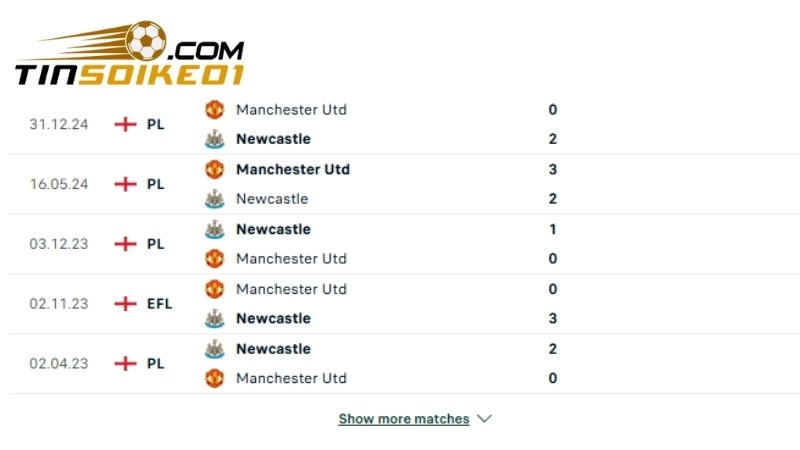Click England flag next to EFL

tap(125, 303)
